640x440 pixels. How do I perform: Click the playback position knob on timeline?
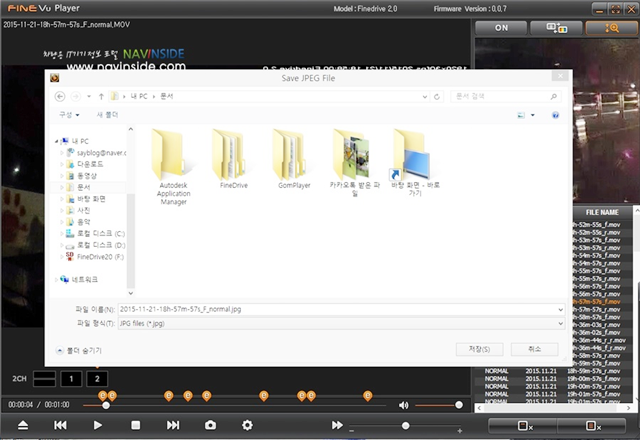coord(106,405)
